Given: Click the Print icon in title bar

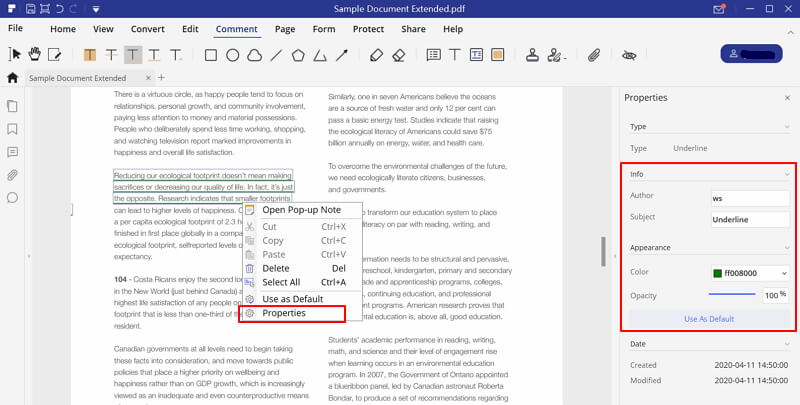Looking at the screenshot, I should coord(45,9).
